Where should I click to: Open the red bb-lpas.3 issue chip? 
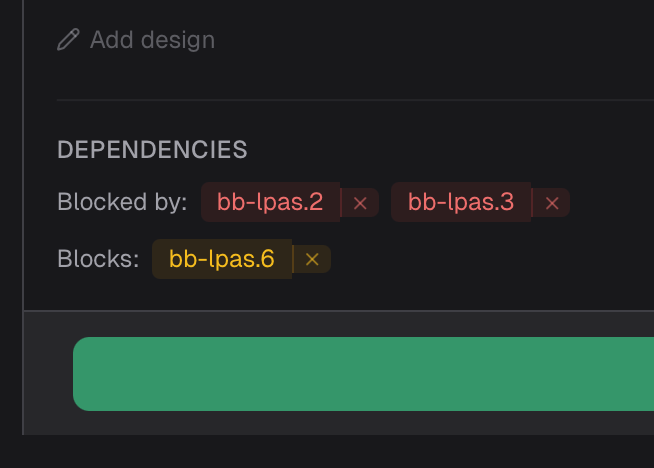460,202
